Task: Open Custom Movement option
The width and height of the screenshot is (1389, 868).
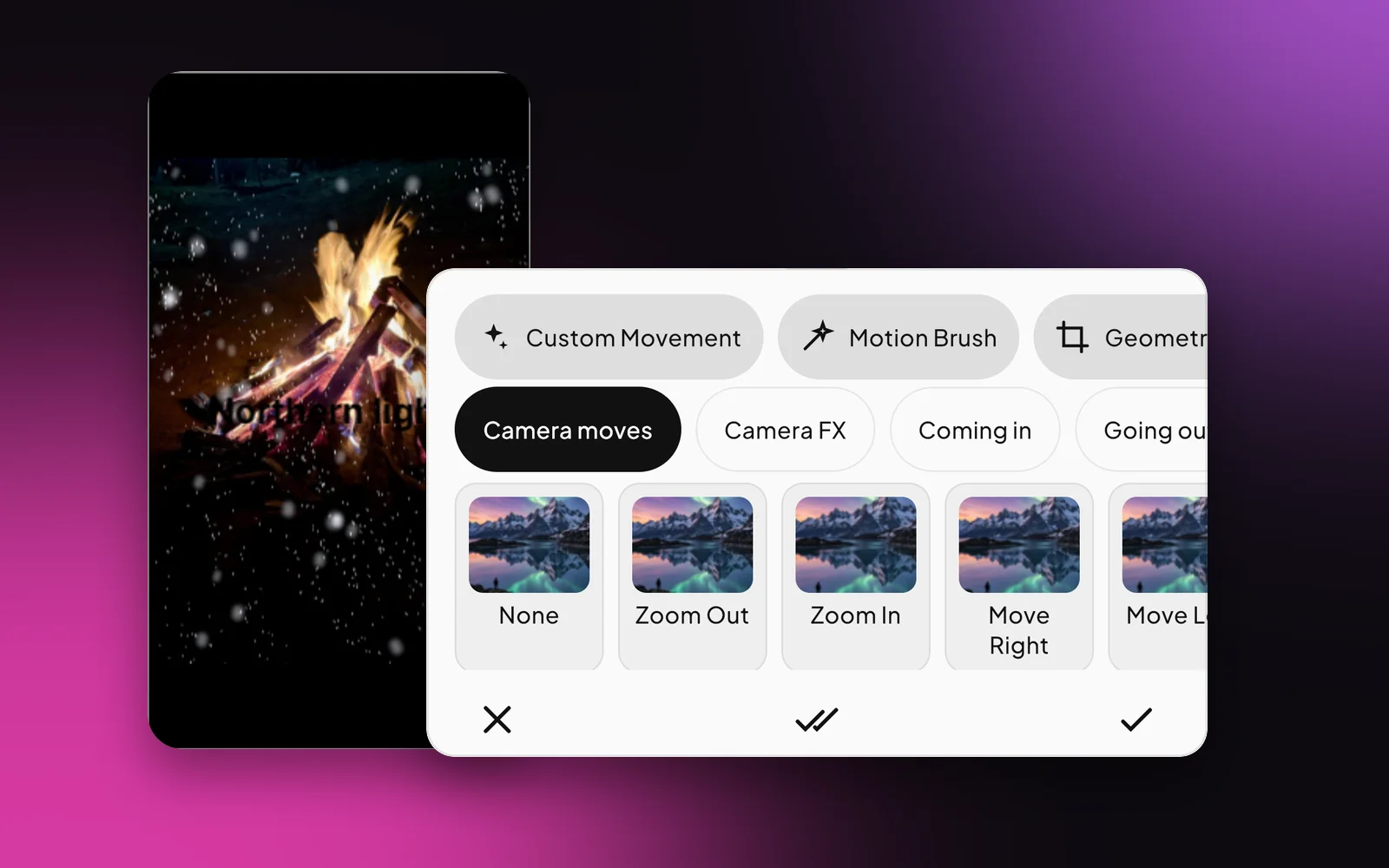Action: click(609, 337)
